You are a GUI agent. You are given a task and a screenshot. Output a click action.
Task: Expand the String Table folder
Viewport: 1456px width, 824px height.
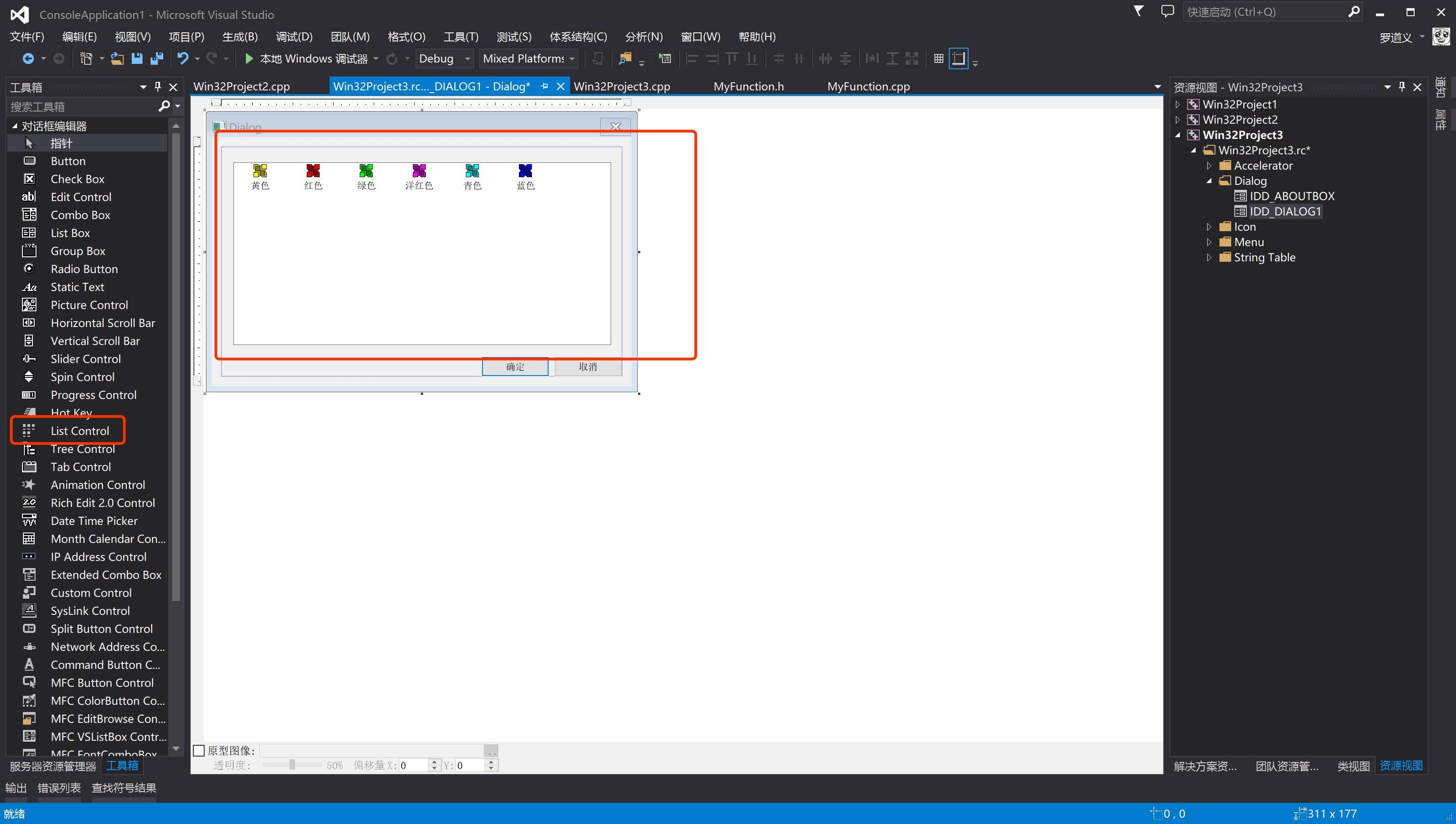(1209, 257)
